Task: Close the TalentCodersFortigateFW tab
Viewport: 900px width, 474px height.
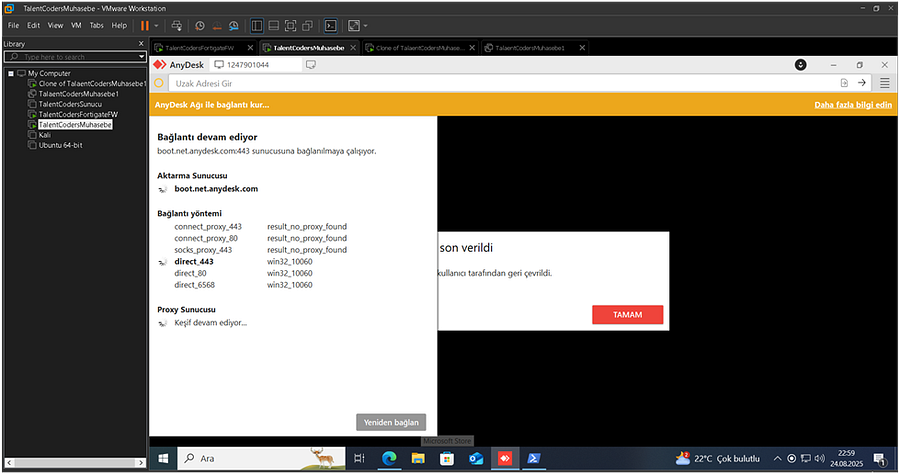Action: coord(250,48)
